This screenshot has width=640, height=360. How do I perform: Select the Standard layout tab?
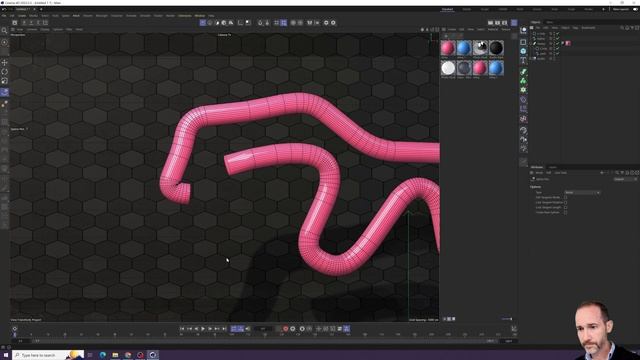(x=447, y=9)
